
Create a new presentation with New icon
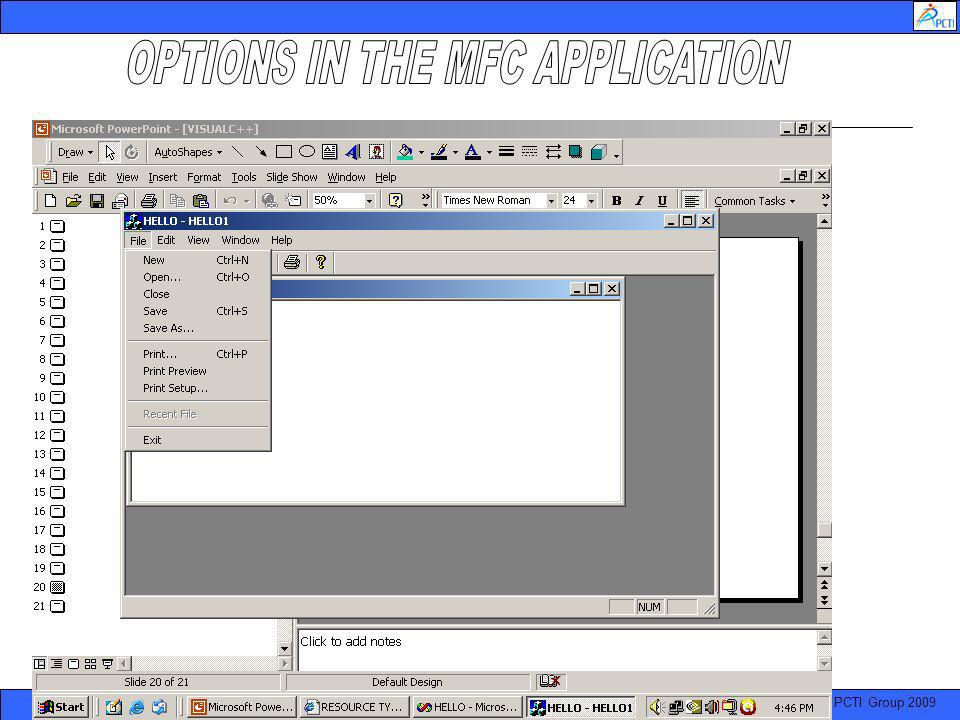tap(50, 200)
